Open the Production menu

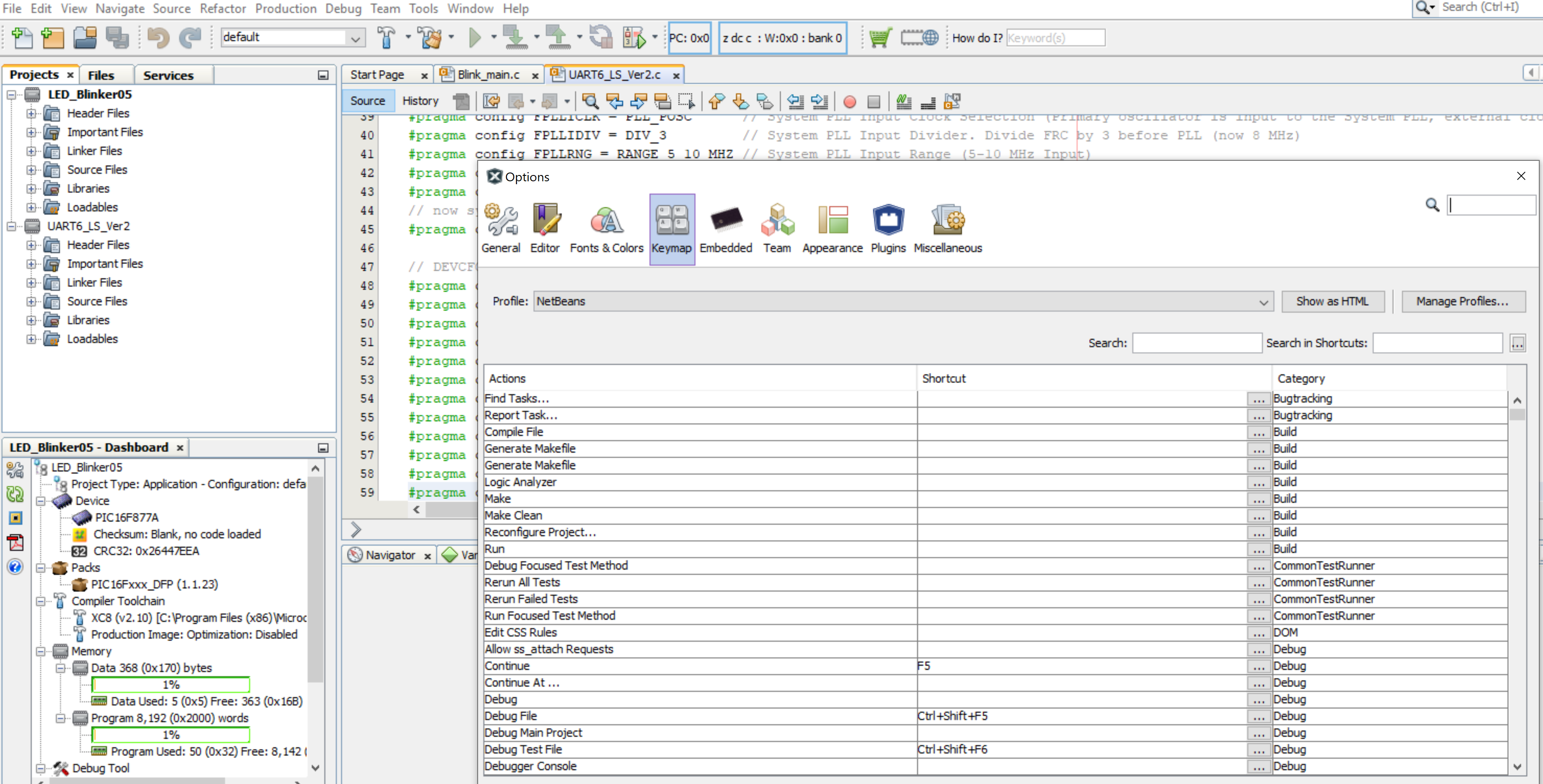[286, 8]
